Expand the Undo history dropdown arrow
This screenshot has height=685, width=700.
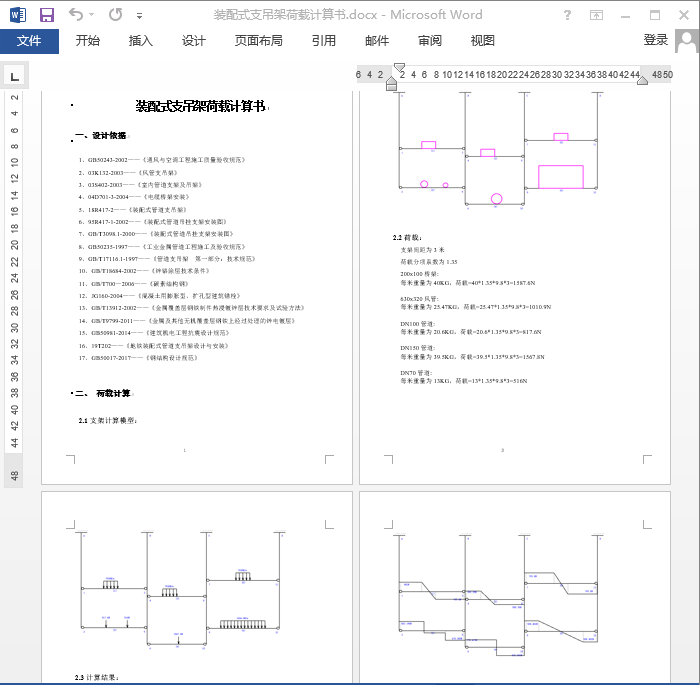(x=94, y=16)
